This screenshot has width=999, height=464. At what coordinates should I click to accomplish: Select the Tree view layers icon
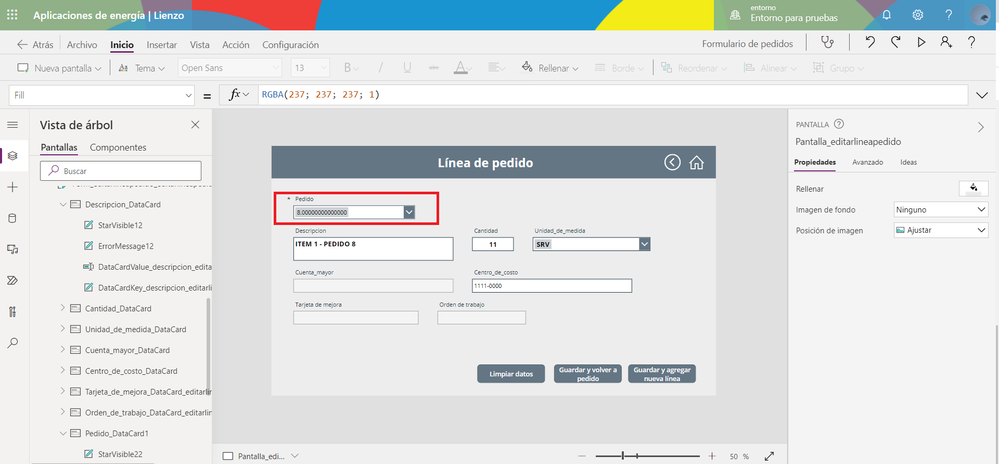(x=13, y=156)
